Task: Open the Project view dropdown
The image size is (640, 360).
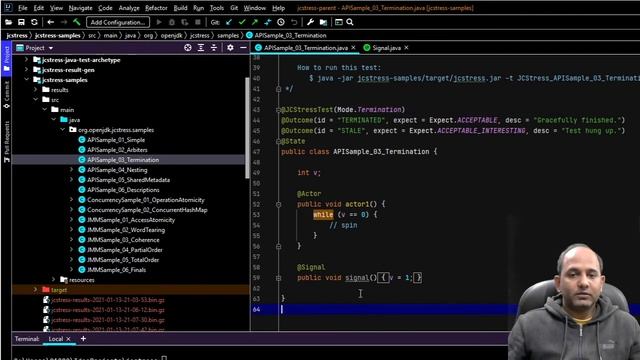Action: point(51,48)
